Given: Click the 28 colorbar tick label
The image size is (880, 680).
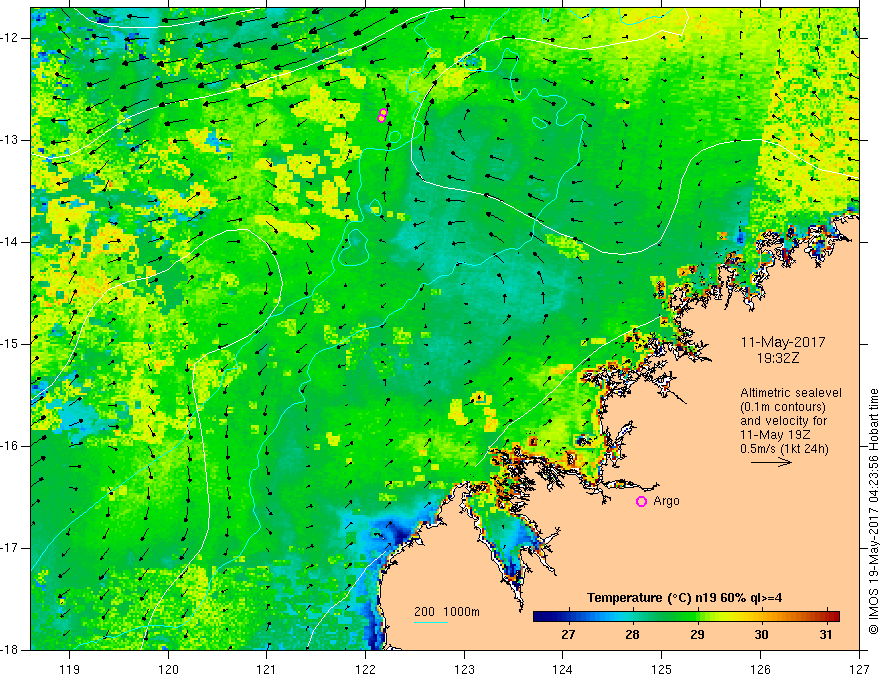Looking at the screenshot, I should (632, 635).
